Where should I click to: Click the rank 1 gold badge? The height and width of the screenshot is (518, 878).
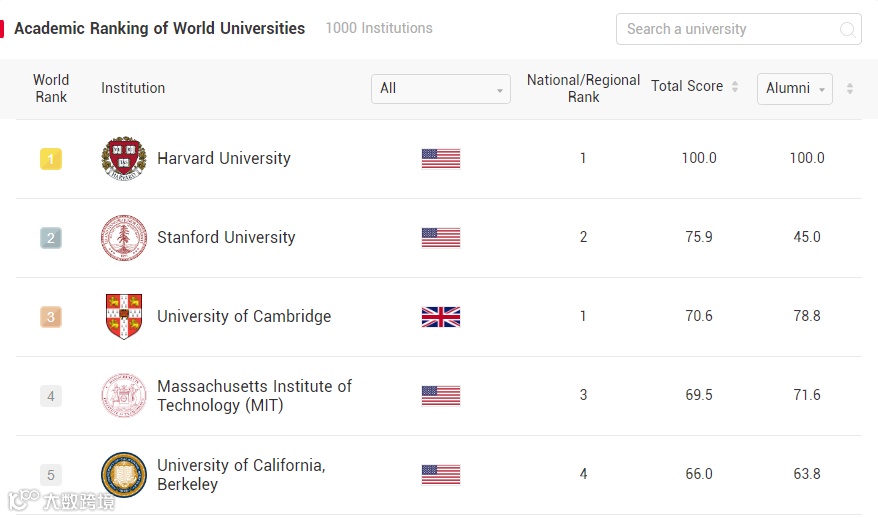(x=51, y=158)
